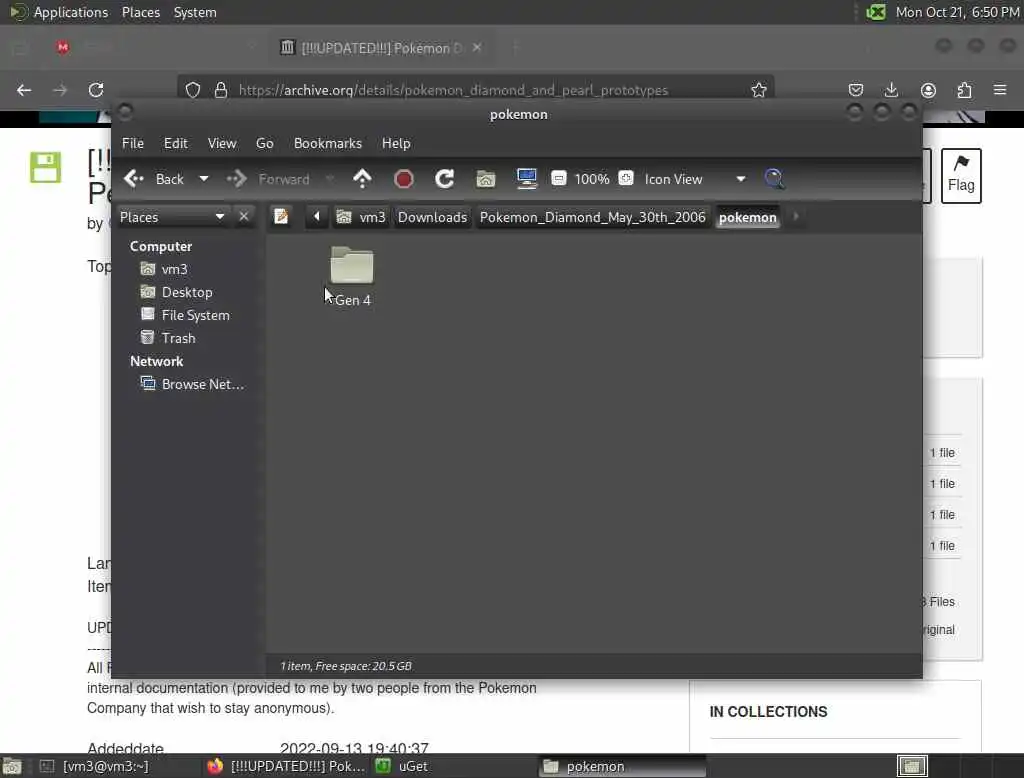Open Browse Network in the sidebar

[x=202, y=384]
